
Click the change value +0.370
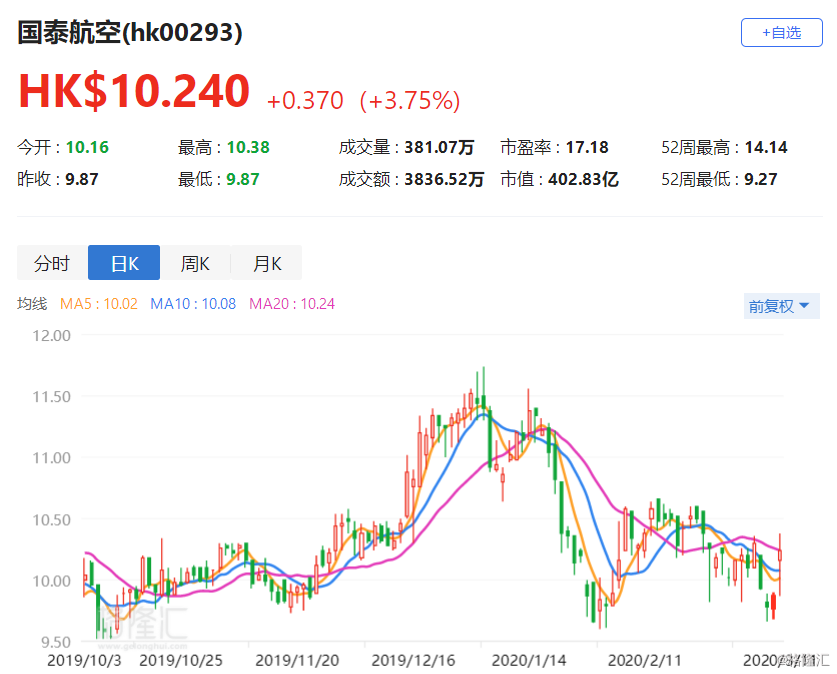305,100
